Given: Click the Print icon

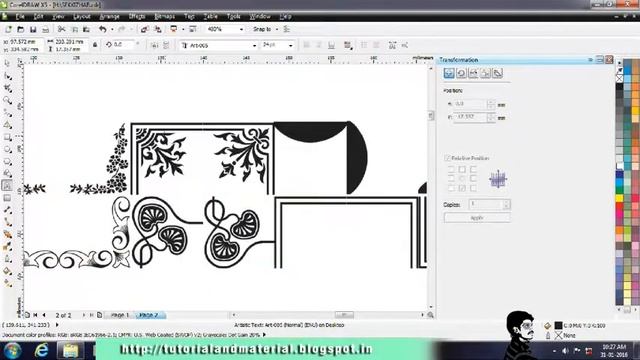Looking at the screenshot, I should (45, 29).
